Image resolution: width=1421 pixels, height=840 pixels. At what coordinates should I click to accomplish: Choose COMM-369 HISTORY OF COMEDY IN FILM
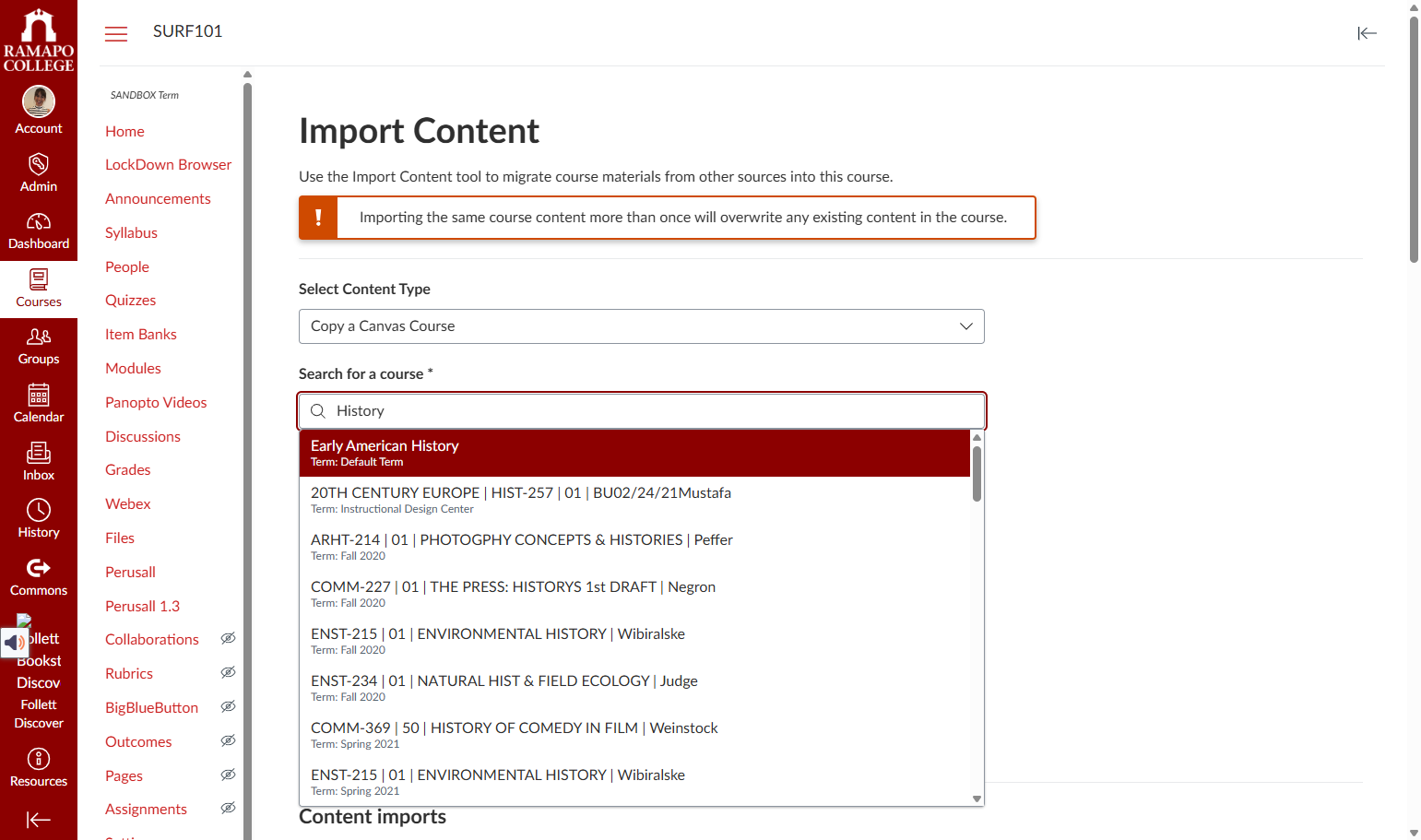(634, 735)
